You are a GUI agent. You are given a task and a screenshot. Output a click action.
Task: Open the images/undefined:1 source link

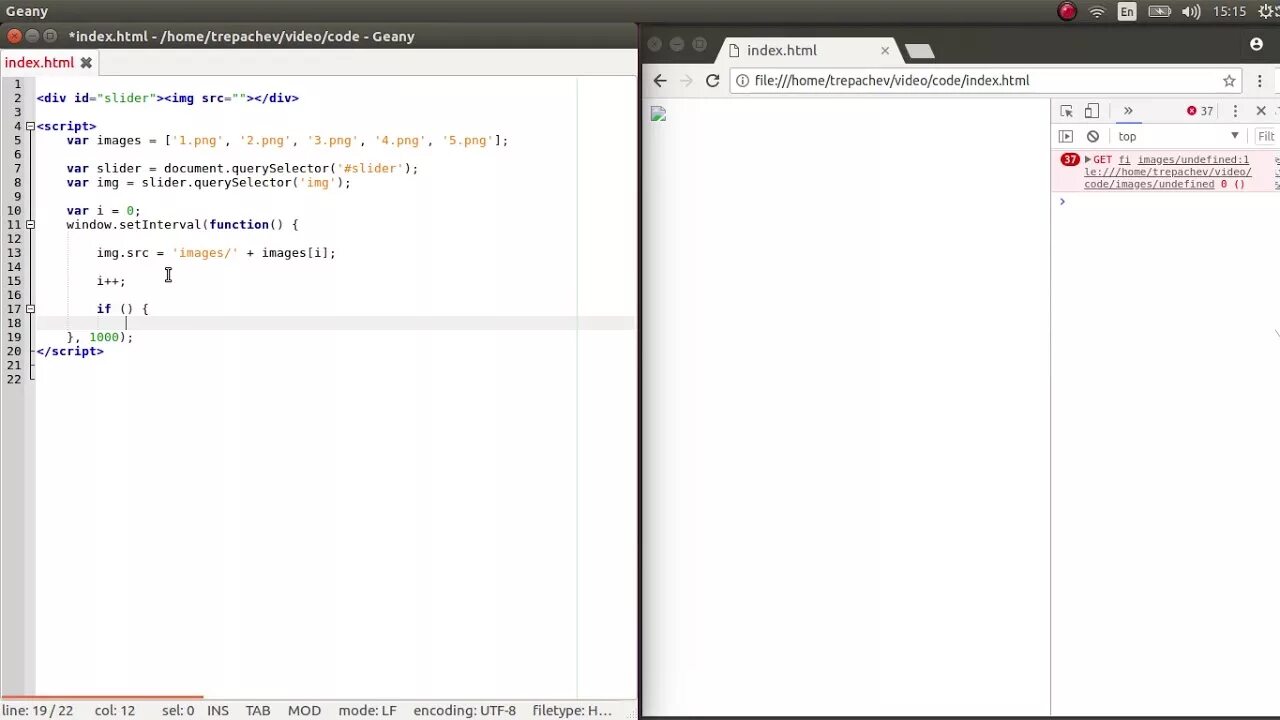[1193, 160]
